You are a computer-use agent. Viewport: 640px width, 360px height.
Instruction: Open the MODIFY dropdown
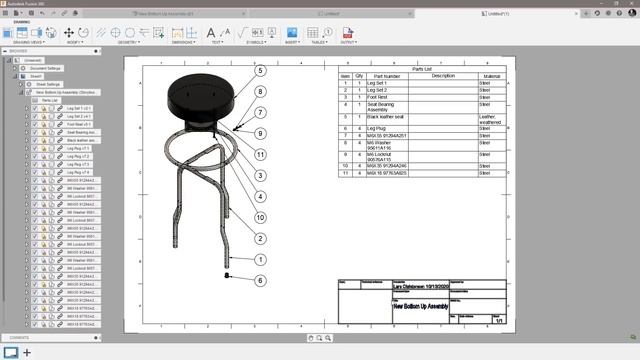coord(75,42)
